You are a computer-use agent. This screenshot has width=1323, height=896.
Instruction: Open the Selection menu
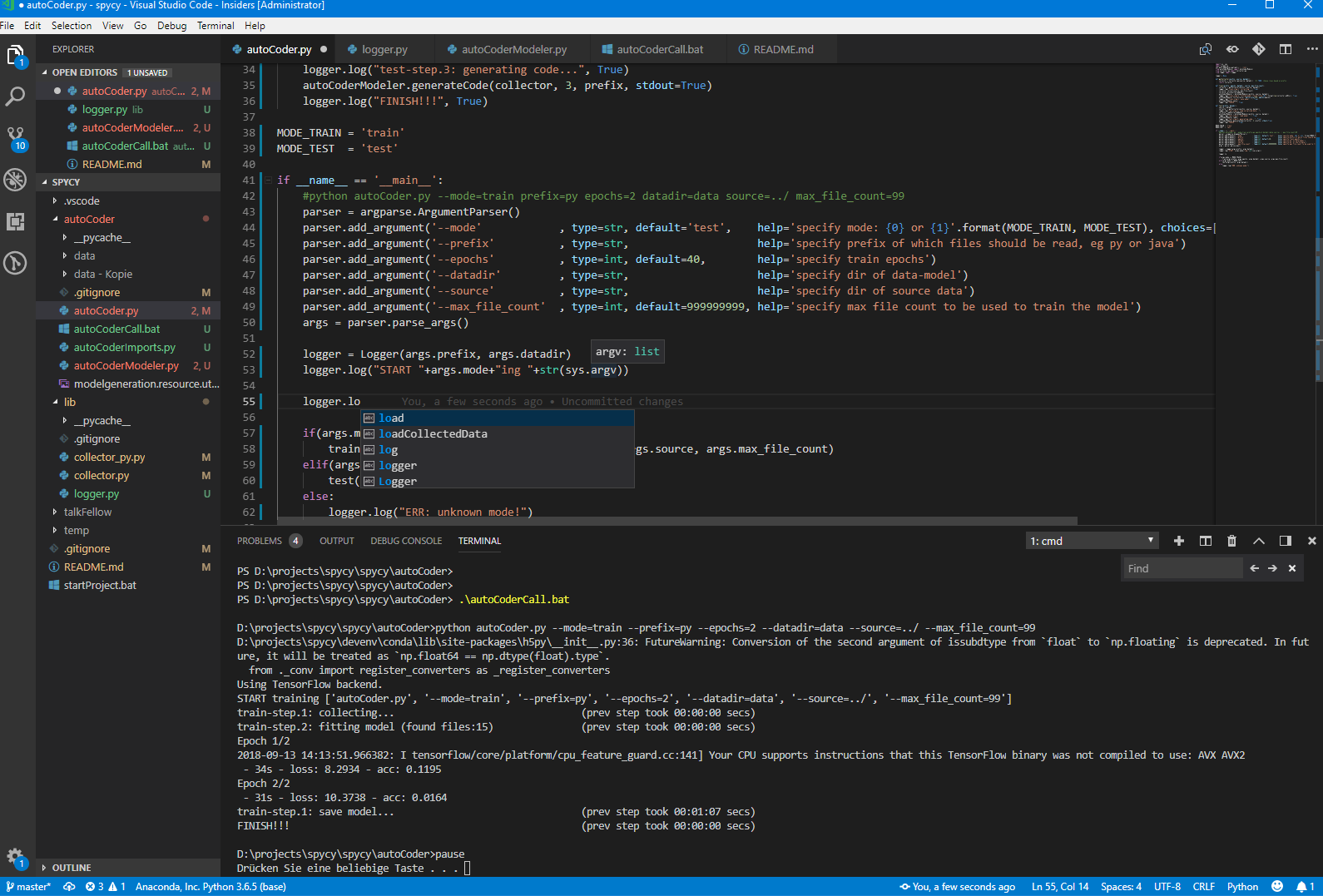[x=72, y=26]
